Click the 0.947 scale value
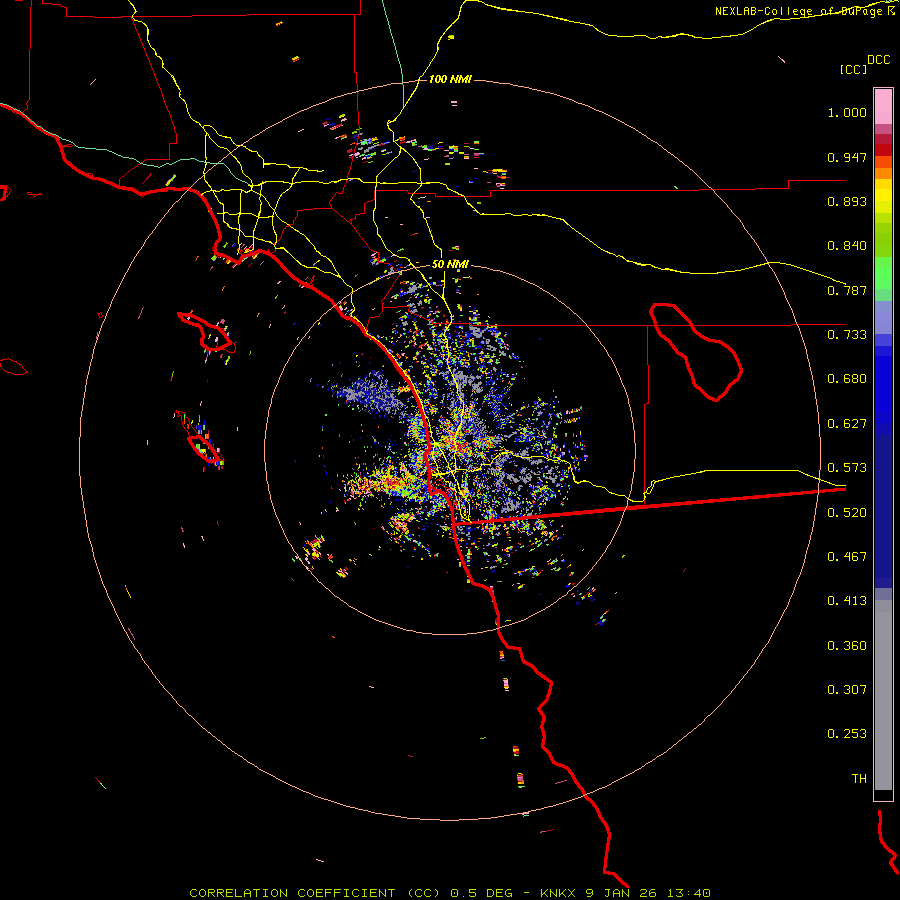The image size is (900, 900). 847,157
